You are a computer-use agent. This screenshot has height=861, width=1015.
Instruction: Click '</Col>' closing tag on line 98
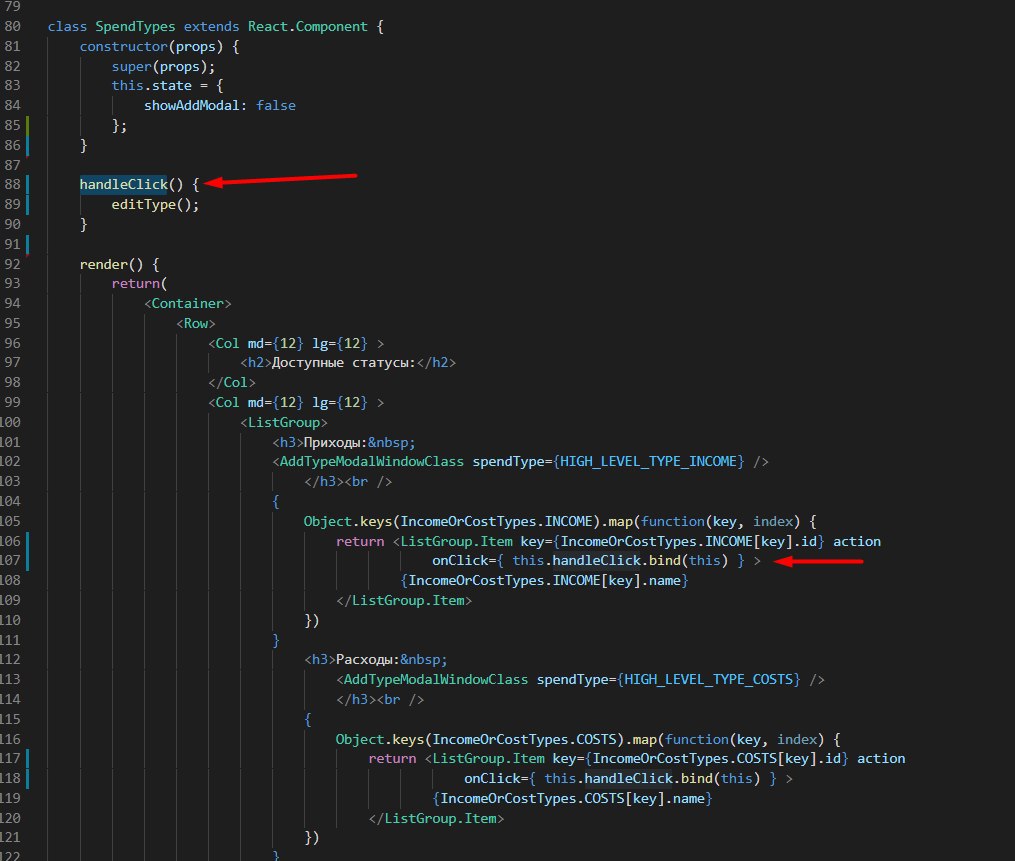coord(232,383)
